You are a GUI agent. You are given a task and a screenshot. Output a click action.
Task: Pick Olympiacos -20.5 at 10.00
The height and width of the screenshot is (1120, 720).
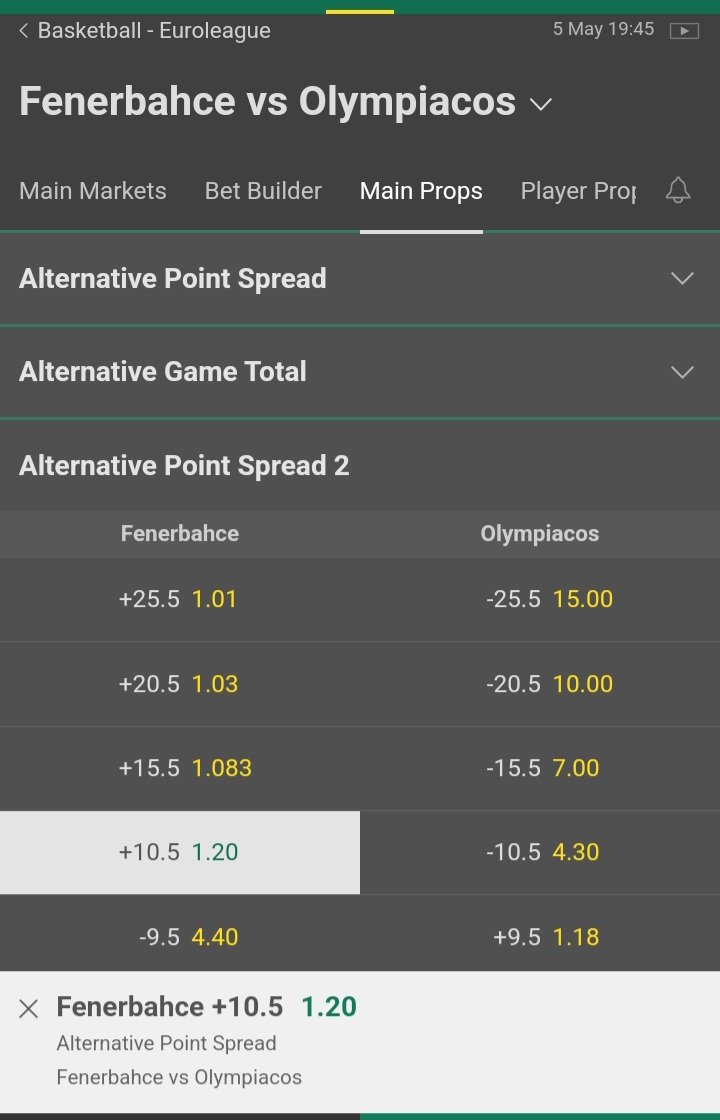(540, 684)
